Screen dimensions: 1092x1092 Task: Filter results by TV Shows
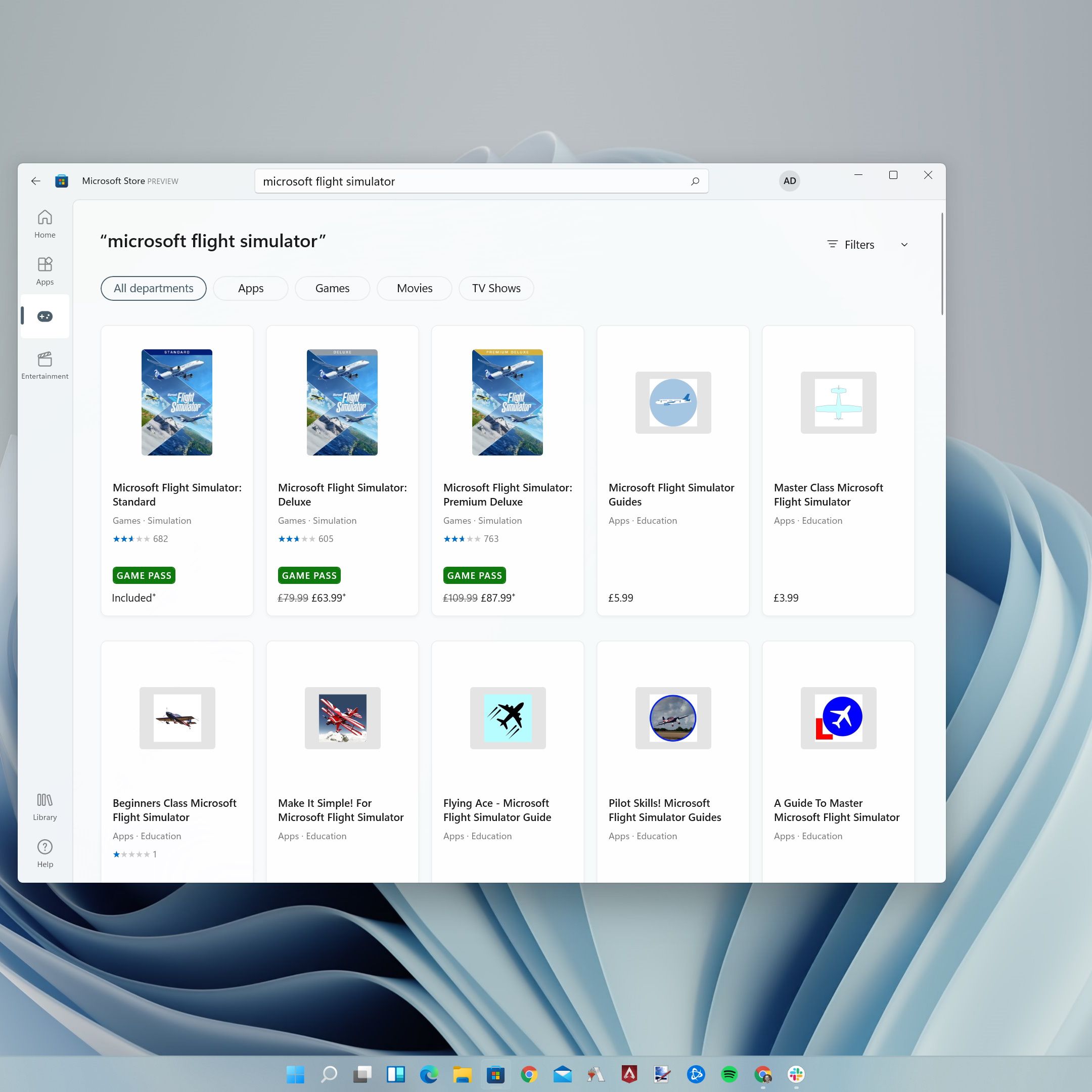(495, 288)
